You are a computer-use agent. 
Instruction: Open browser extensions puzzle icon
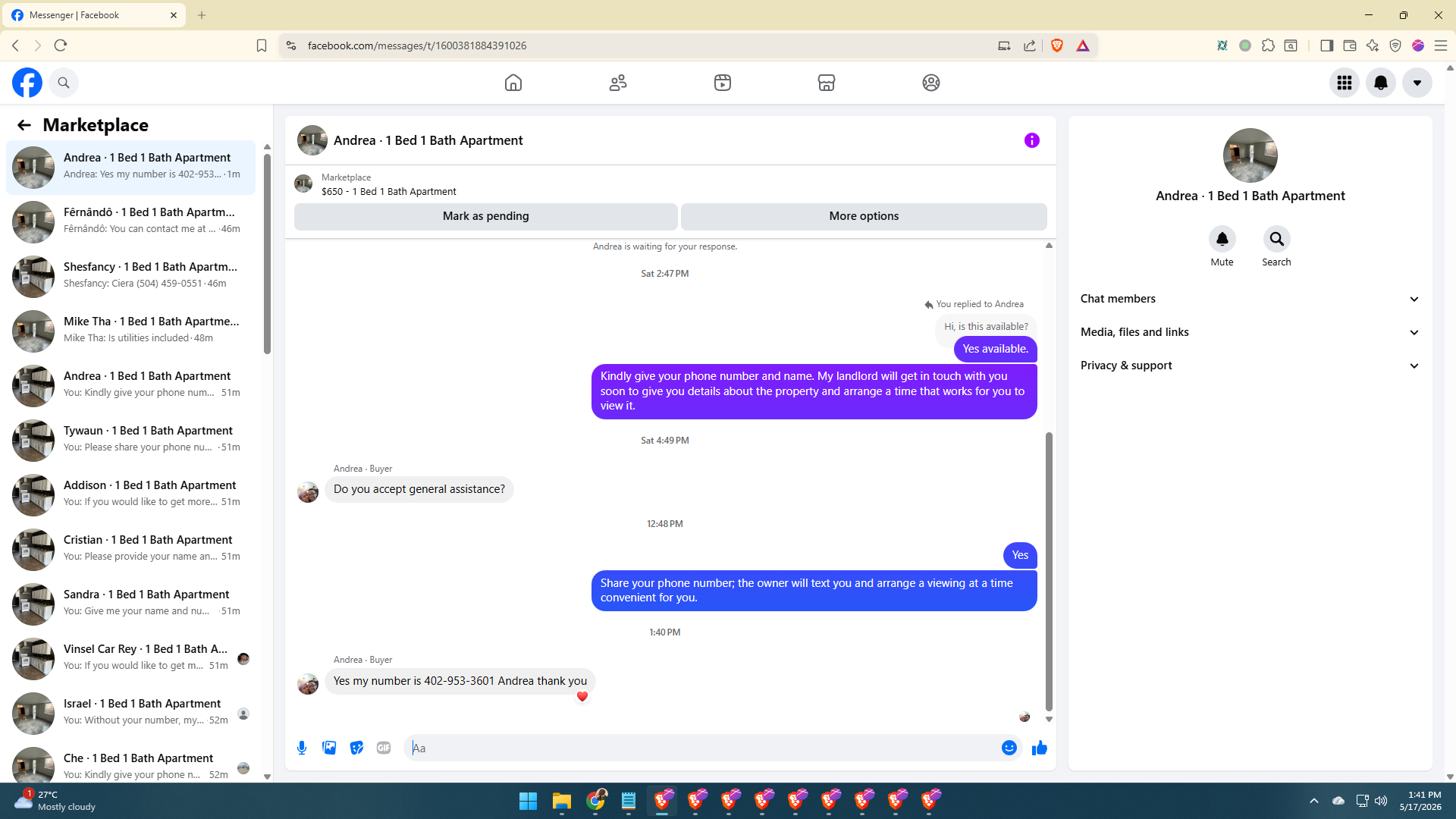pos(1268,45)
